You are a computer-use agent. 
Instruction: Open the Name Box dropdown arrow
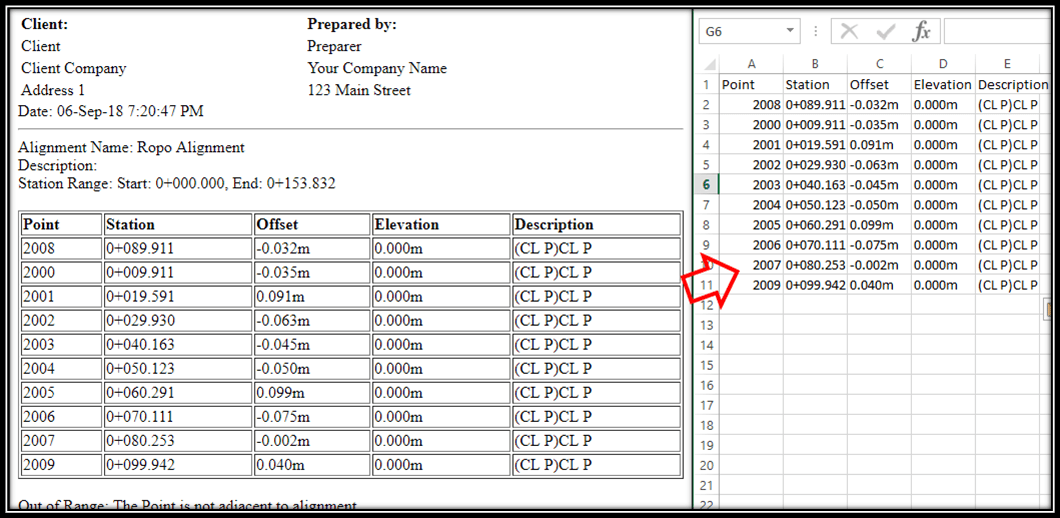tap(789, 31)
